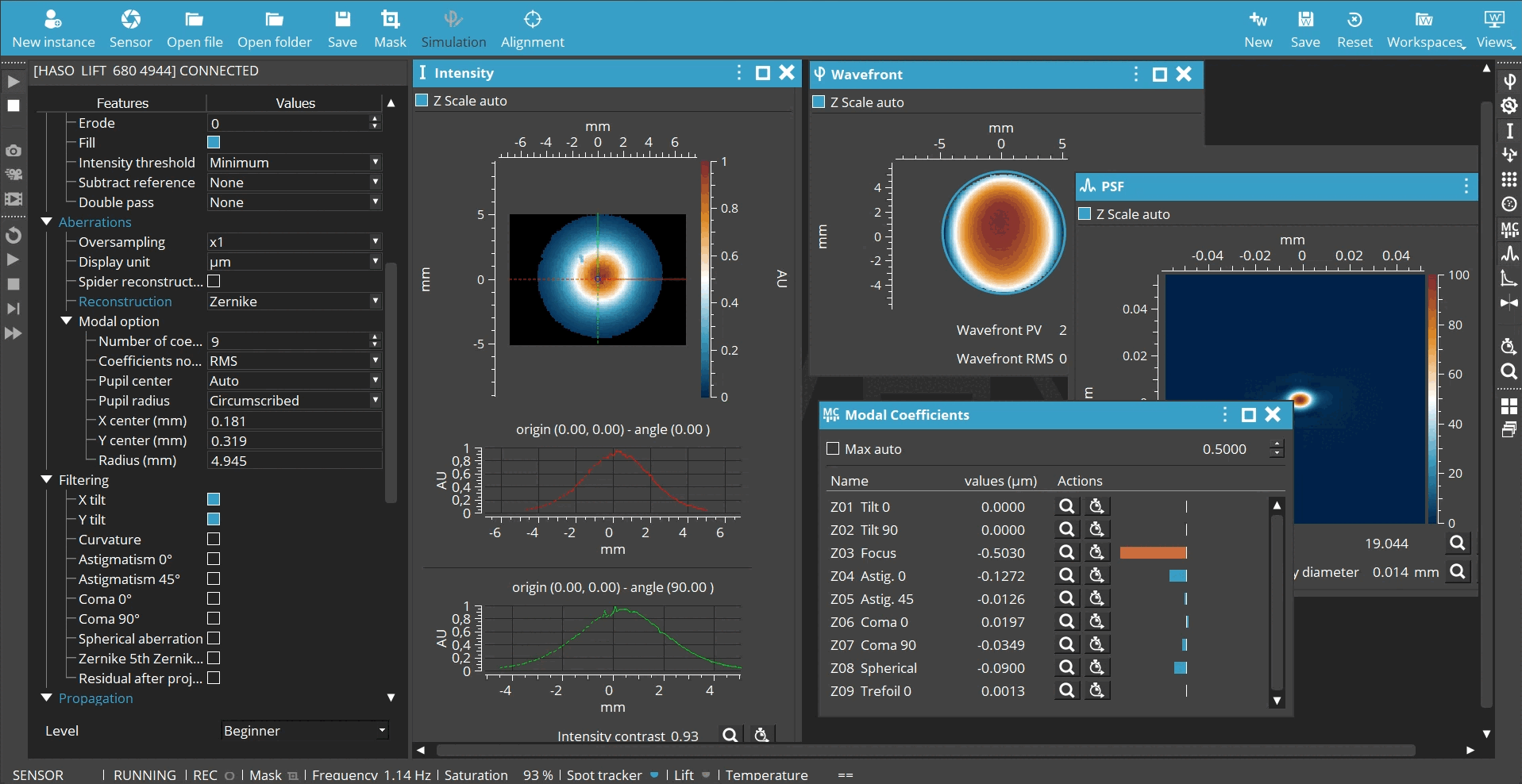Open the Views menu
Screen dimensions: 1522x784
click(1495, 29)
